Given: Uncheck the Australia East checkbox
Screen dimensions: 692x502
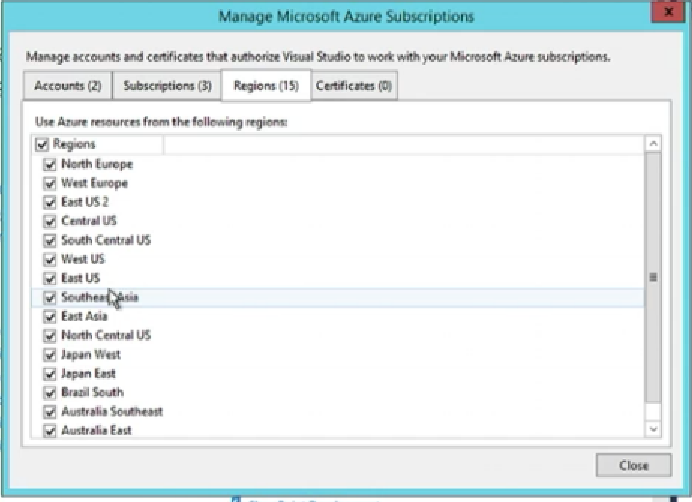Looking at the screenshot, I should pos(49,430).
